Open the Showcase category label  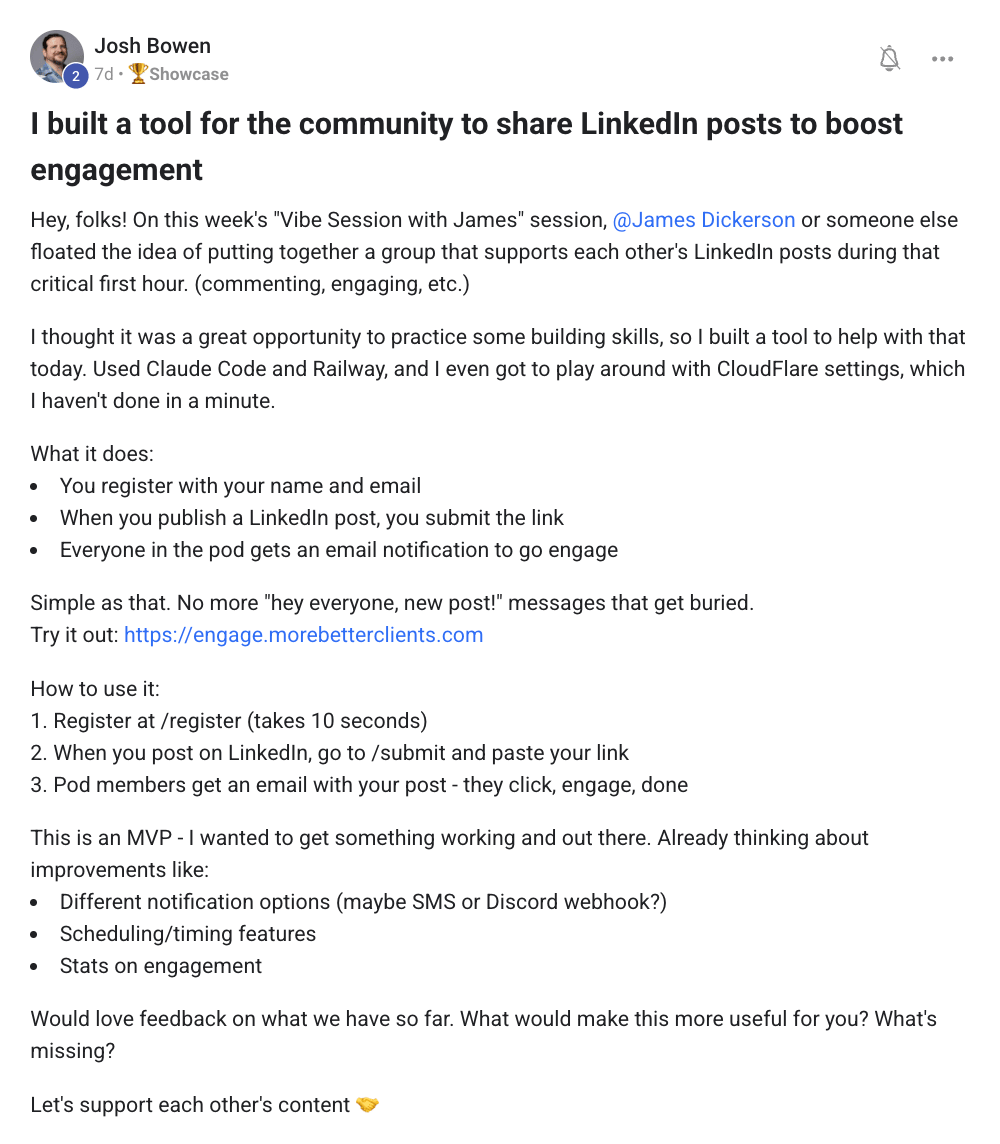[189, 74]
